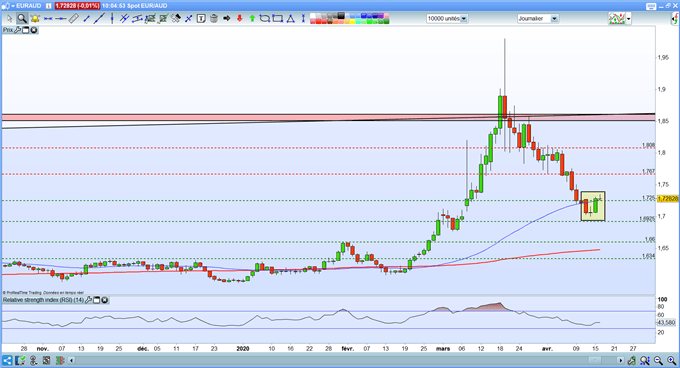Click the 1,767 level label

(x=649, y=171)
